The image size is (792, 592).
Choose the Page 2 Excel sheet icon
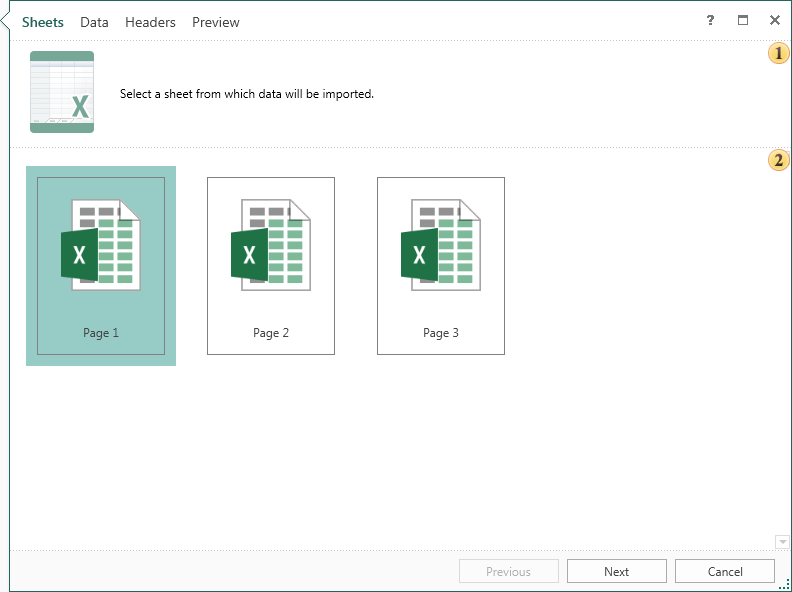(270, 246)
